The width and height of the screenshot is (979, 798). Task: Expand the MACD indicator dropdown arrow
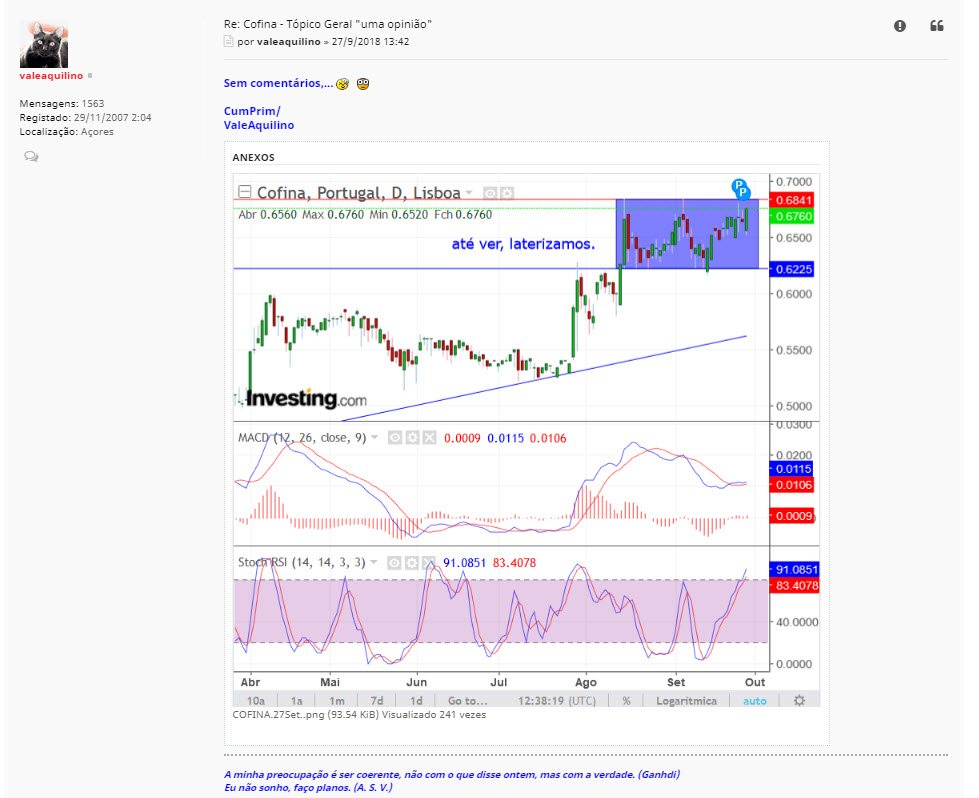coord(375,437)
